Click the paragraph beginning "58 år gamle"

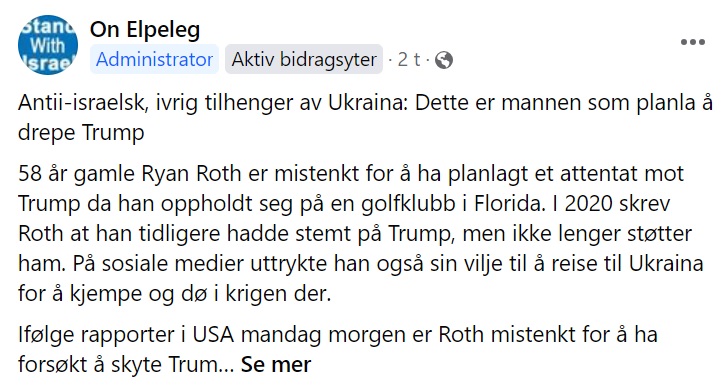pyautogui.click(x=361, y=233)
